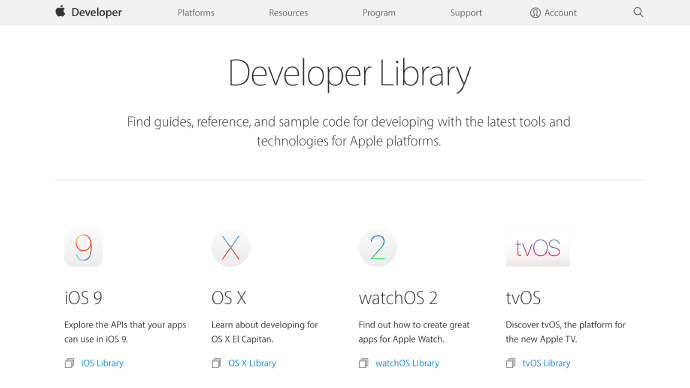Click the OS X heading

228,298
